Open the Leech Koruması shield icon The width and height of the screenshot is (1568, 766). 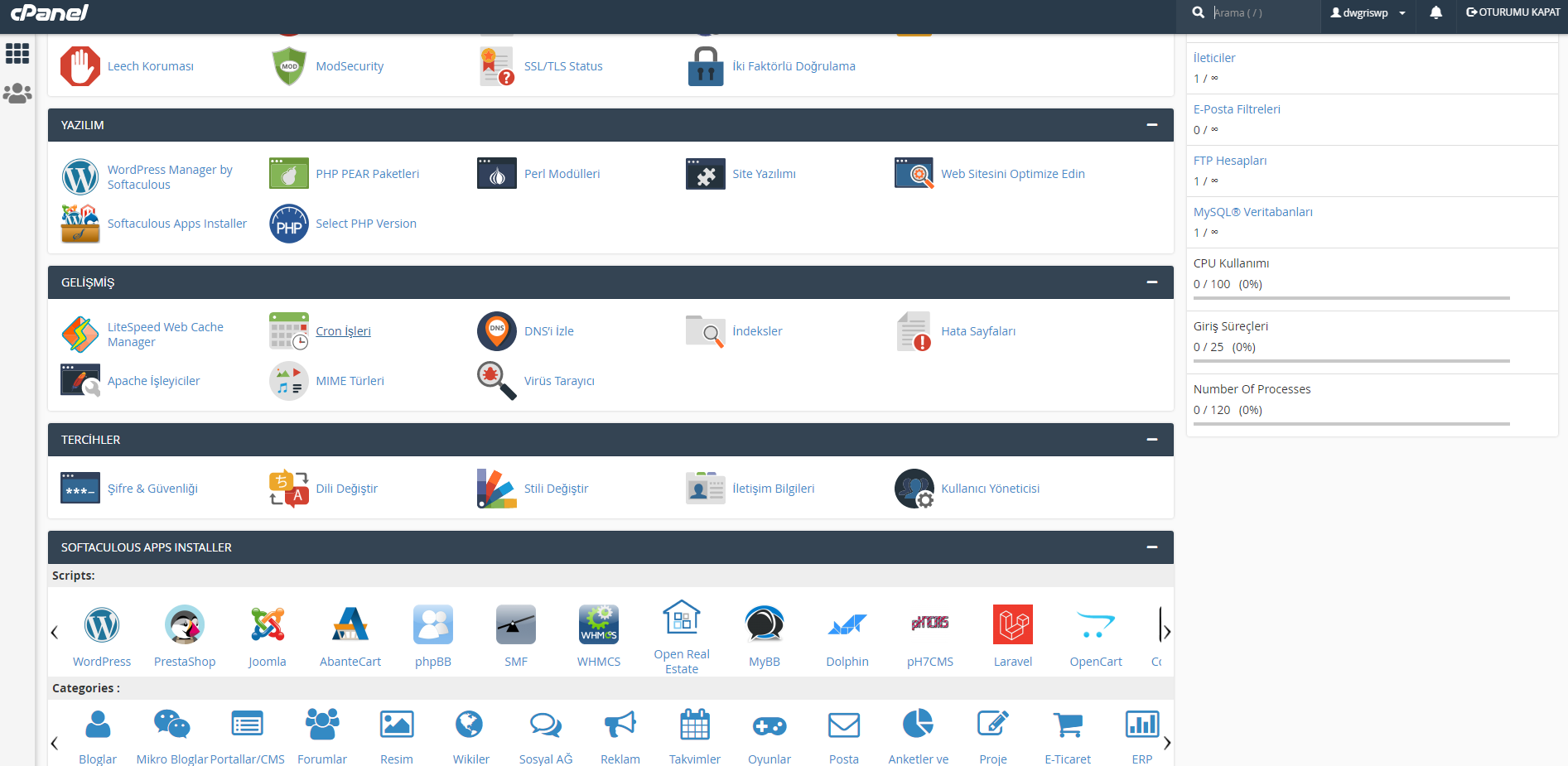click(80, 66)
